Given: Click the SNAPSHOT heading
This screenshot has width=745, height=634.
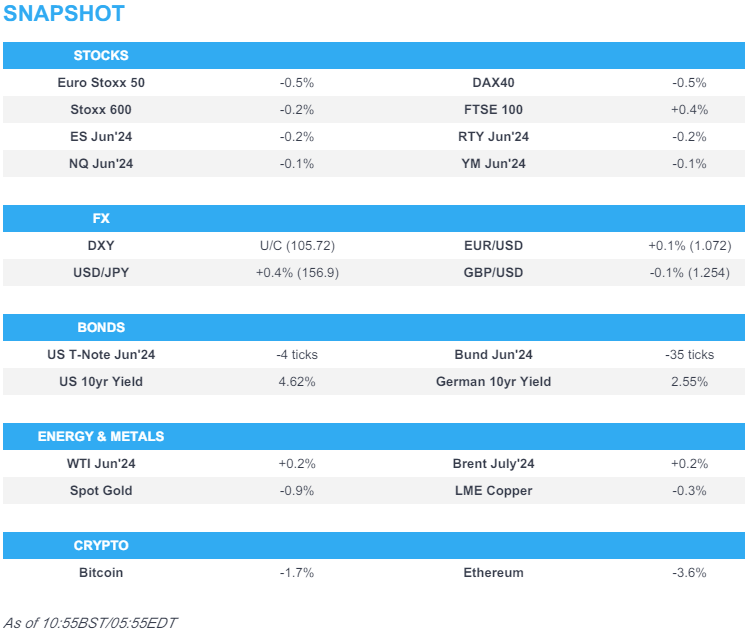Looking at the screenshot, I should coord(64,14).
